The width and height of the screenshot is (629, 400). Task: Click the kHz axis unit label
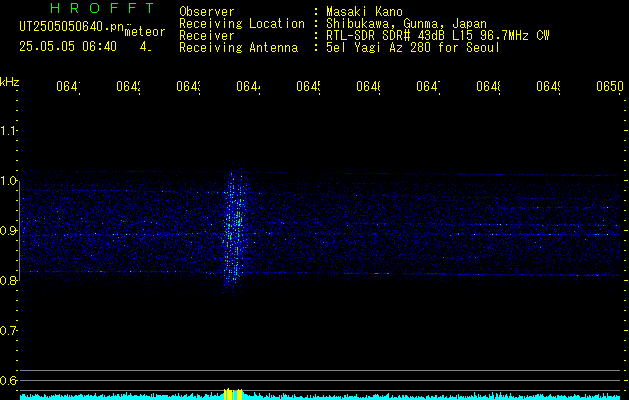coord(9,83)
